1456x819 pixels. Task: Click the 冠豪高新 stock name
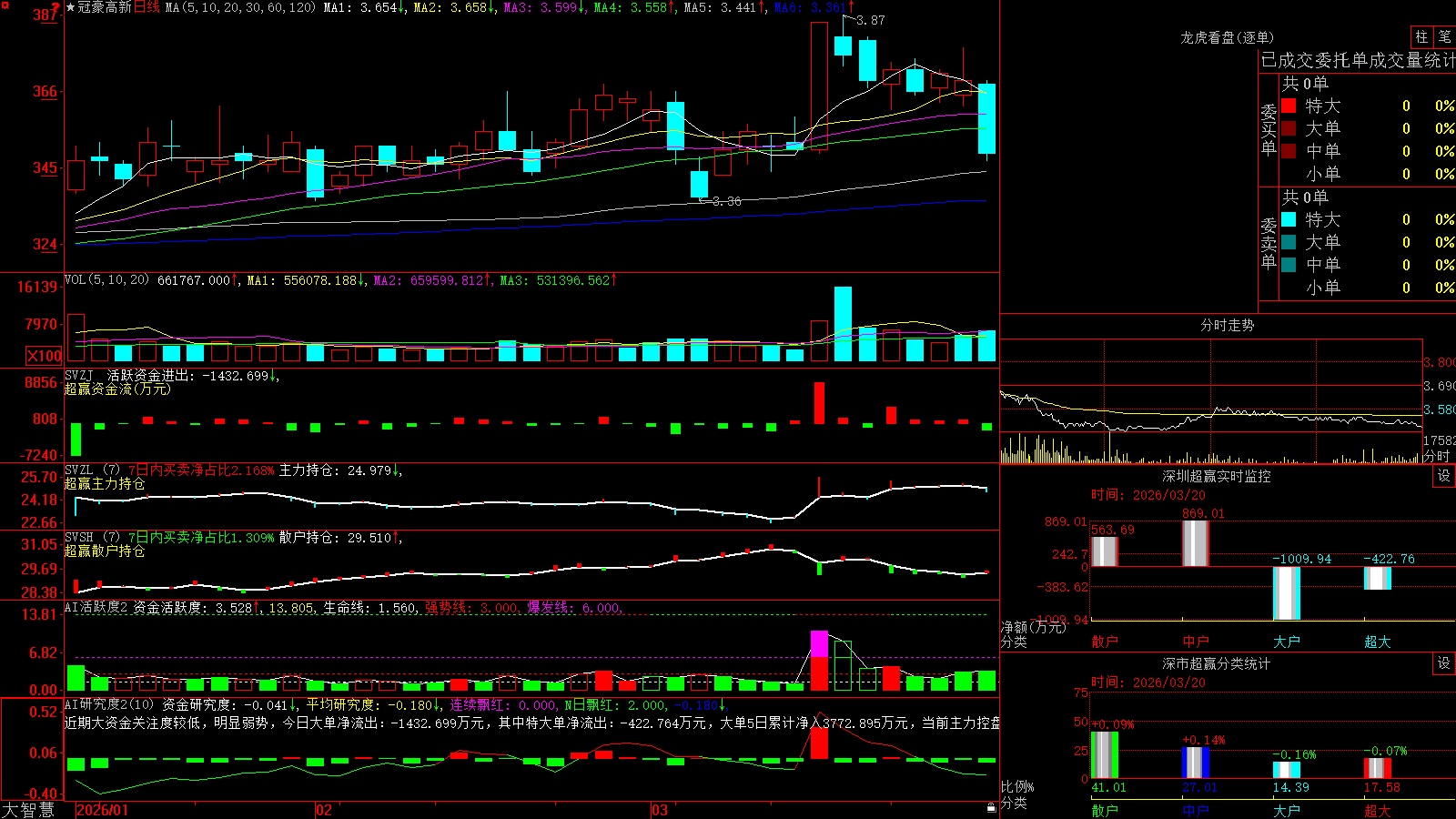[x=105, y=7]
